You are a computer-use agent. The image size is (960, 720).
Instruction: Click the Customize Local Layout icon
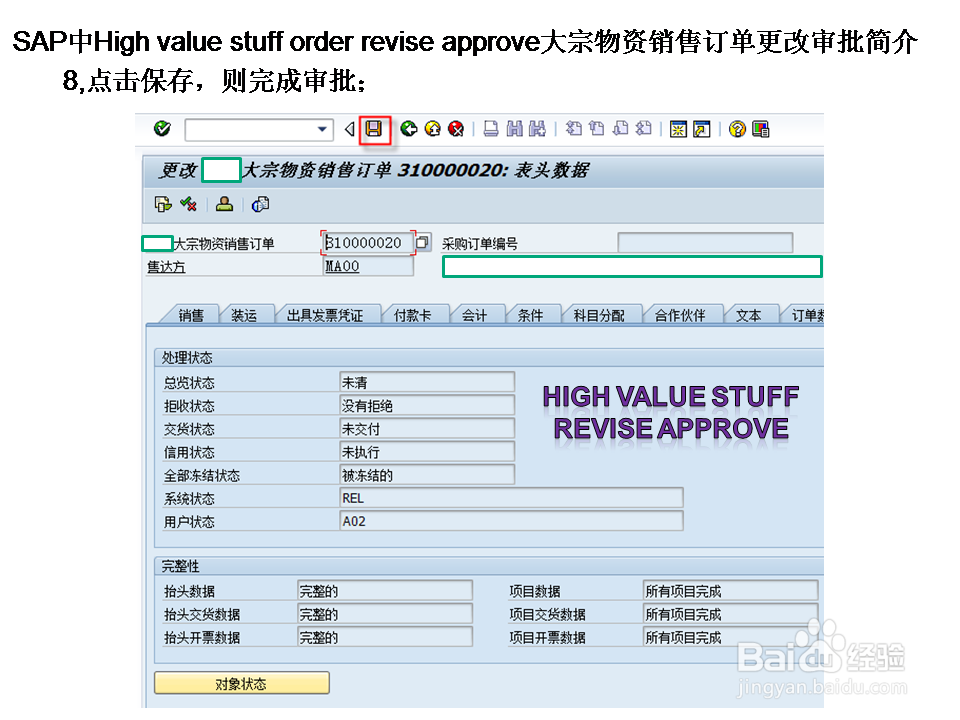761,129
